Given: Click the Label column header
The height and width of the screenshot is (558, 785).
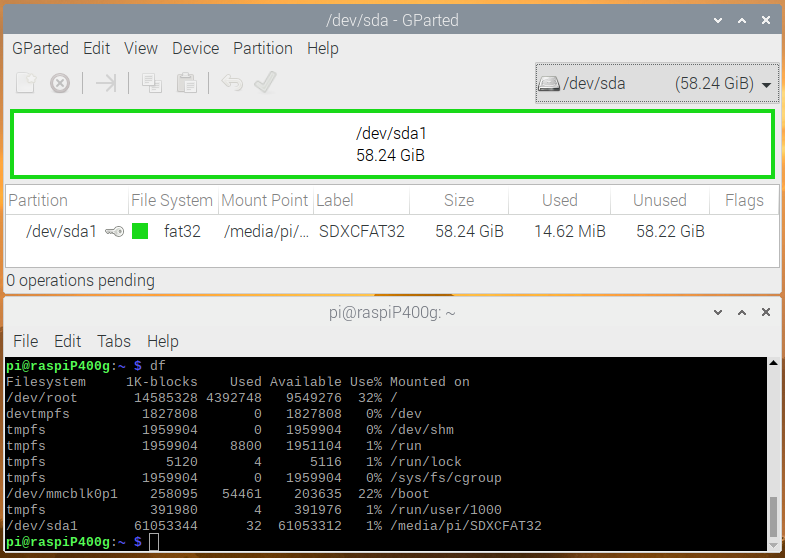Looking at the screenshot, I should (361, 200).
